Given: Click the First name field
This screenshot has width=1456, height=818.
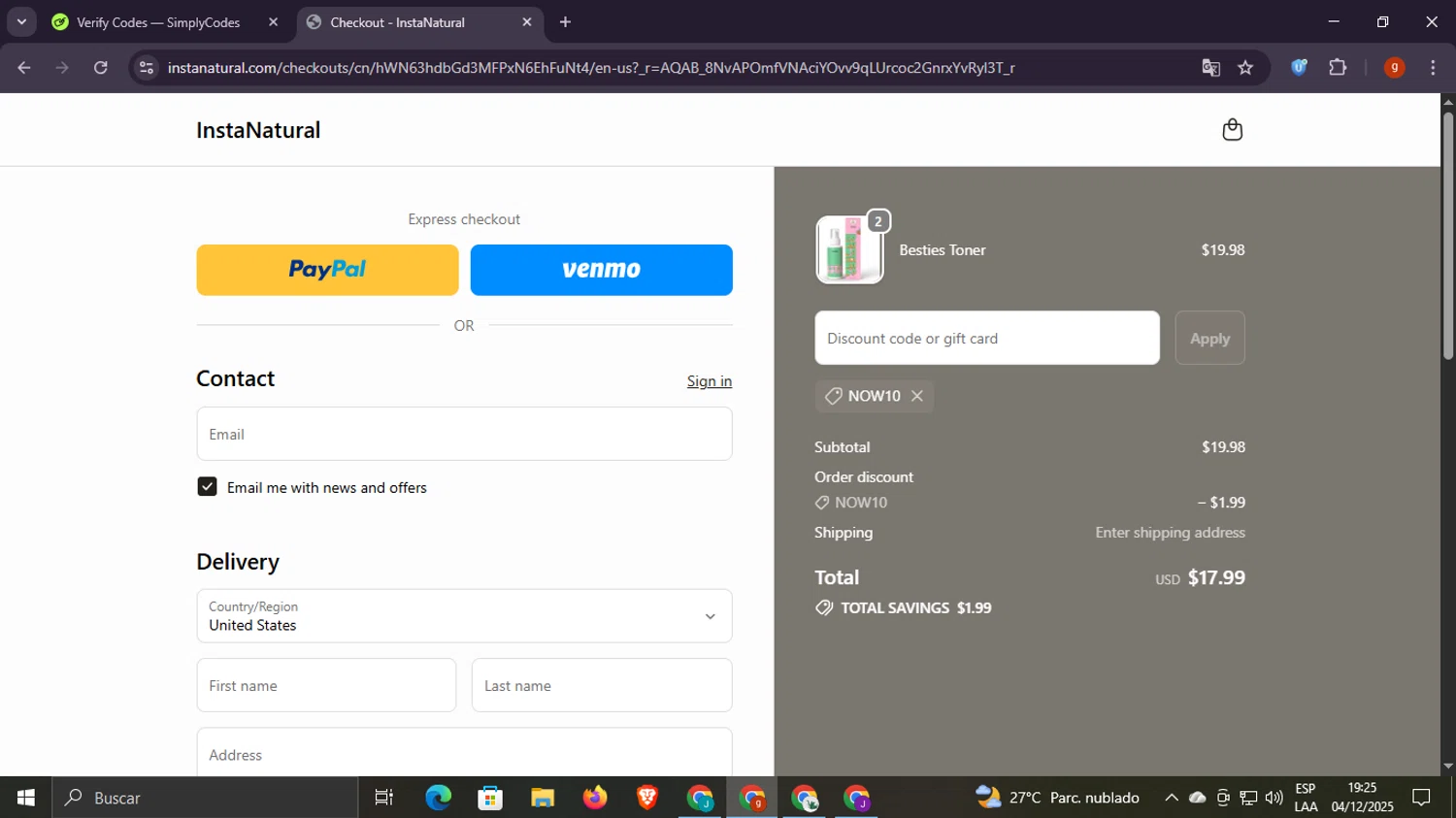Looking at the screenshot, I should [326, 685].
